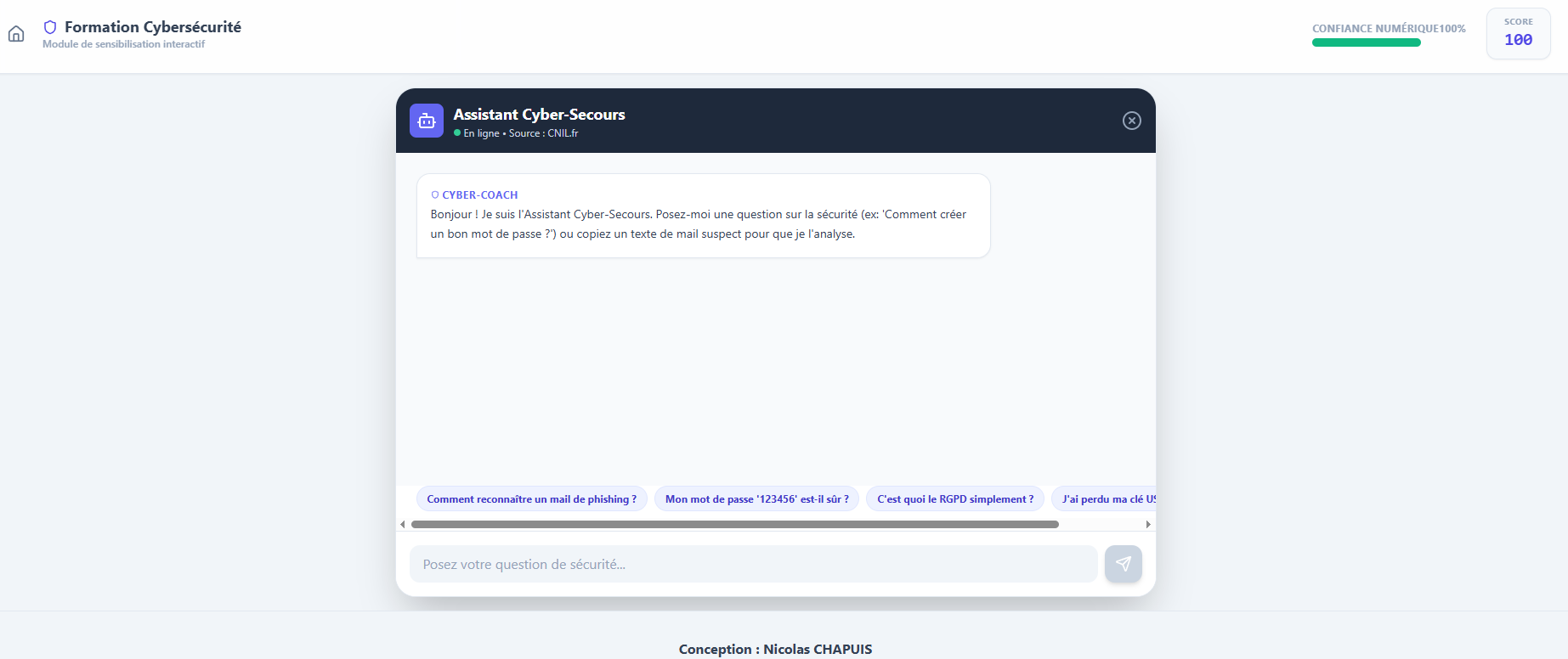The height and width of the screenshot is (659, 1568).
Task: Click the 'En ligne • Source : CNIL.fr' status text
Action: click(521, 133)
